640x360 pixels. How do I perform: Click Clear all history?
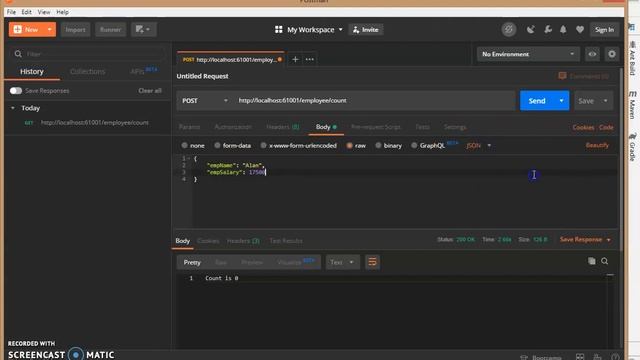(x=150, y=91)
